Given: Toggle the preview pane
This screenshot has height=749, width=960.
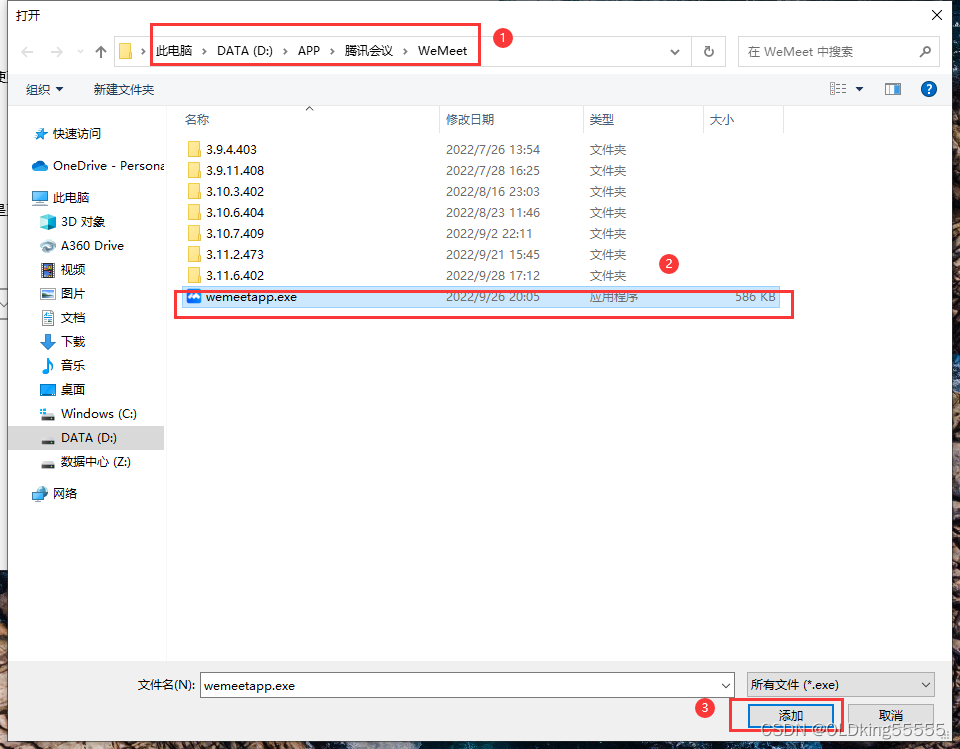Looking at the screenshot, I should coord(893,89).
